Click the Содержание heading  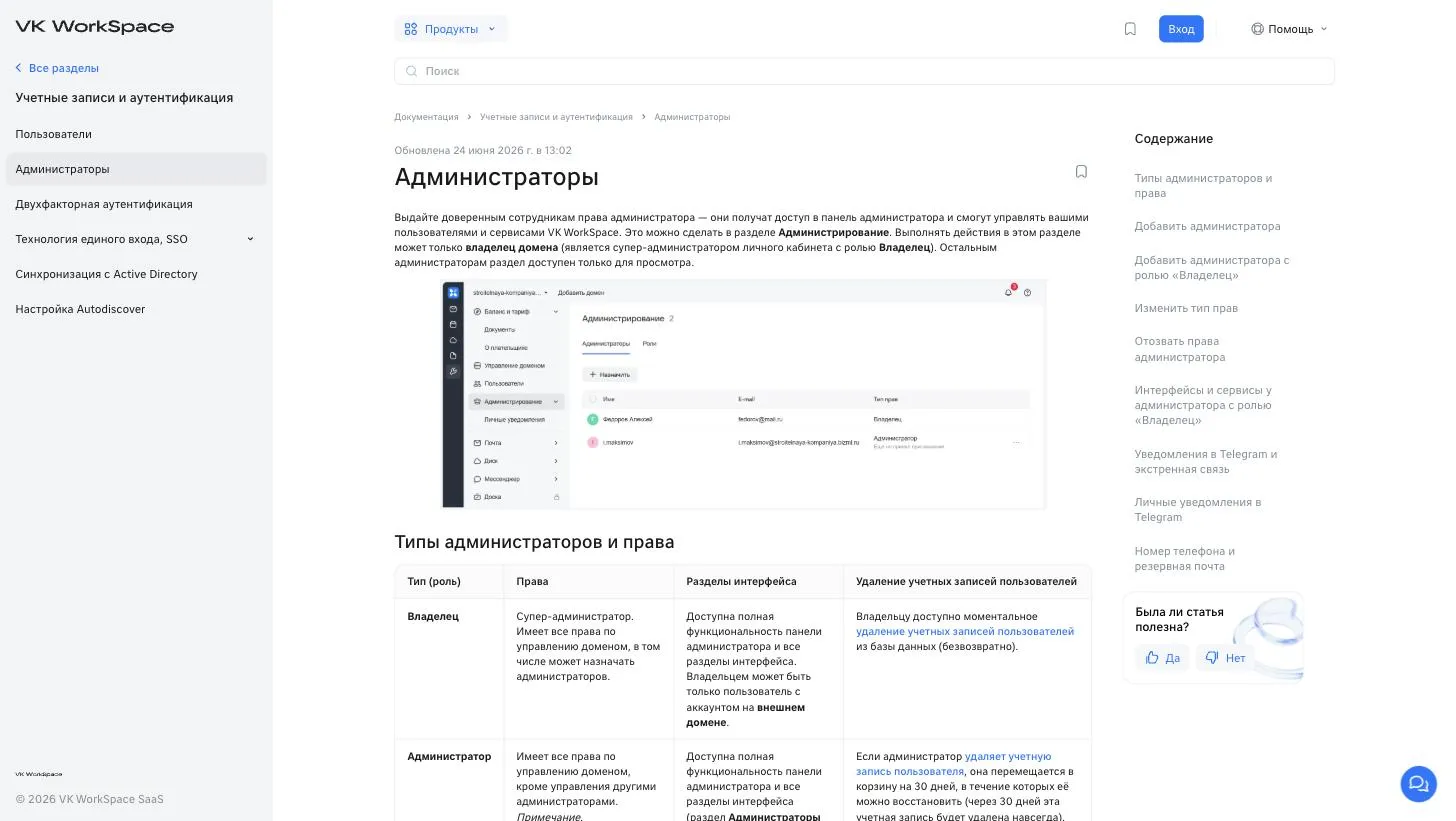(x=1173, y=139)
